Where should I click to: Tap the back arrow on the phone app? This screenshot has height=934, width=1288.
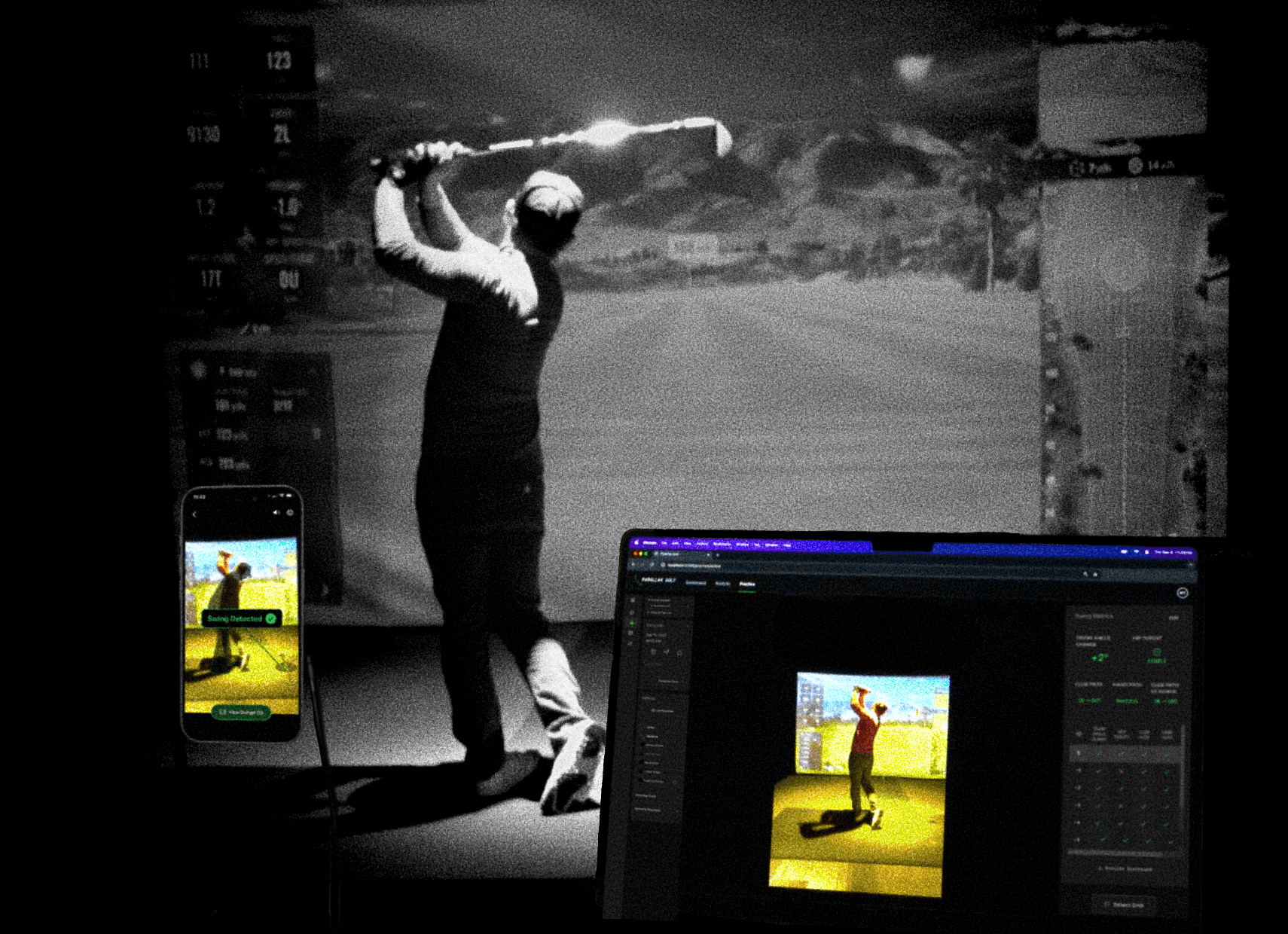tap(194, 514)
